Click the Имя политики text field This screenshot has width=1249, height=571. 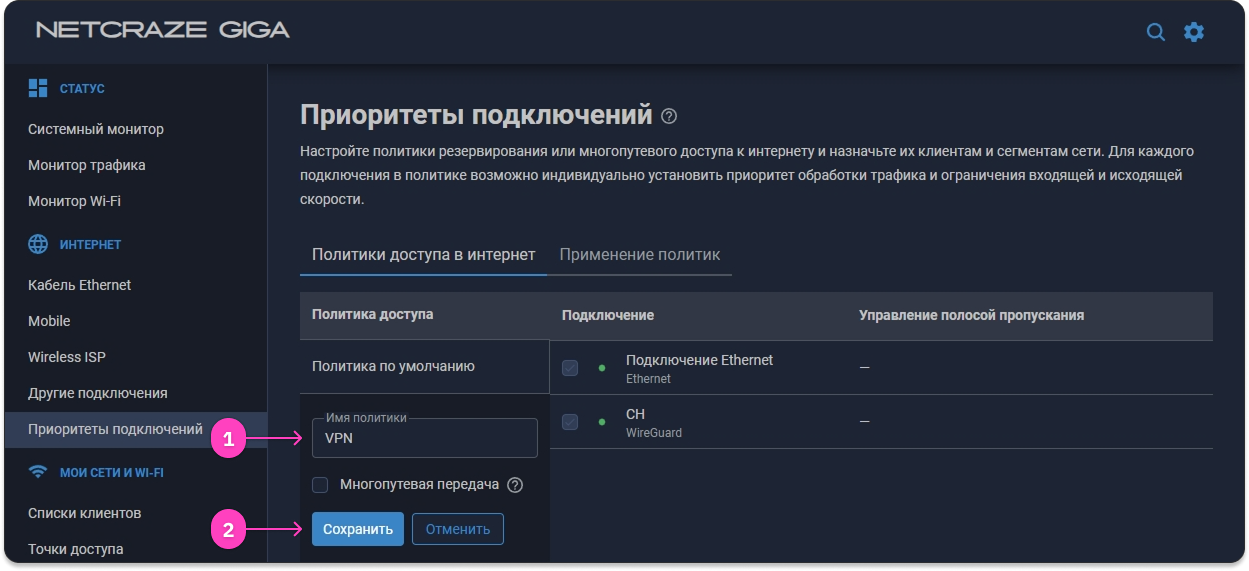(x=425, y=438)
